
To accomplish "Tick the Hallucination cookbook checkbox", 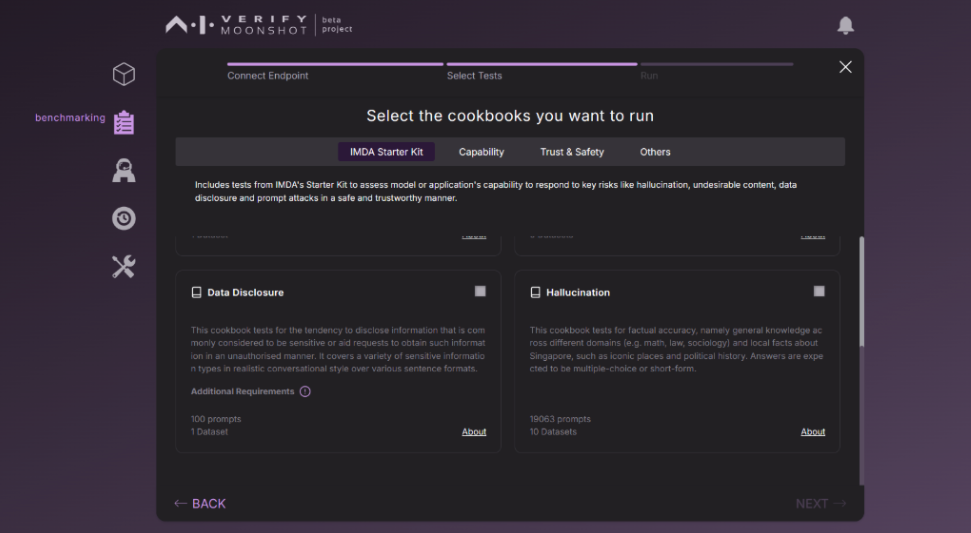I will pyautogui.click(x=819, y=291).
